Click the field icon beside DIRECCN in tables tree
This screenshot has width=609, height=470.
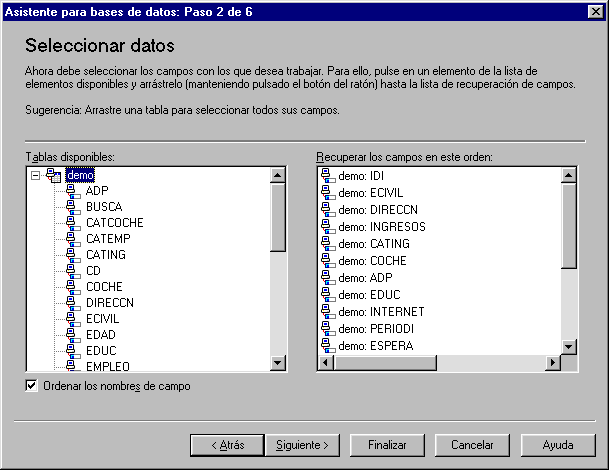coord(73,303)
